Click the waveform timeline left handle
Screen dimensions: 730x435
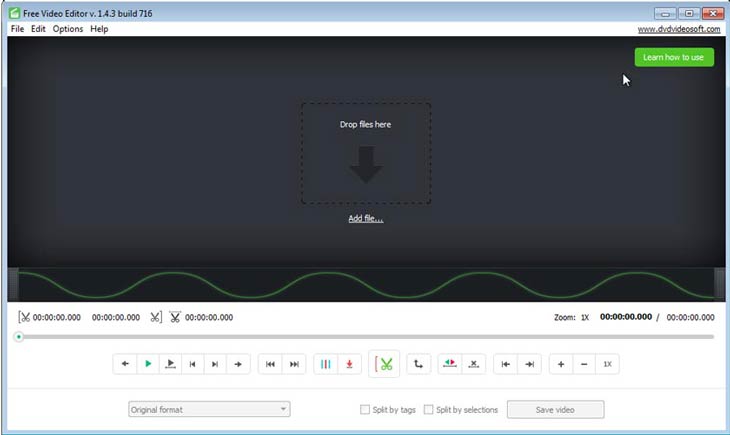[x=13, y=284]
